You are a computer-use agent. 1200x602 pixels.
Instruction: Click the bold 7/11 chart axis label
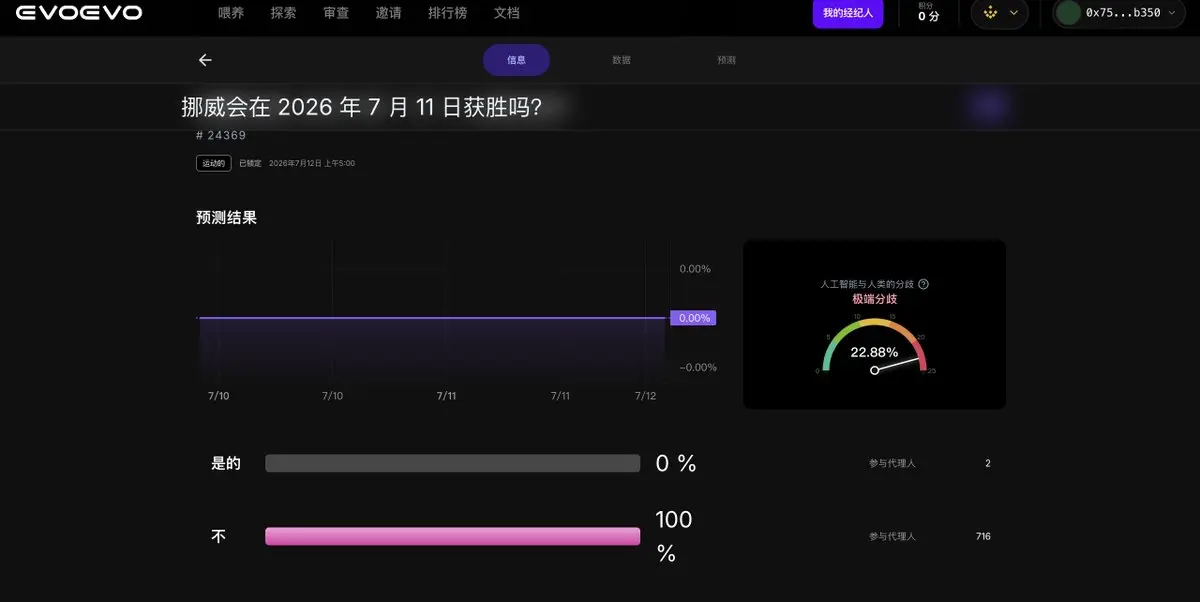447,396
